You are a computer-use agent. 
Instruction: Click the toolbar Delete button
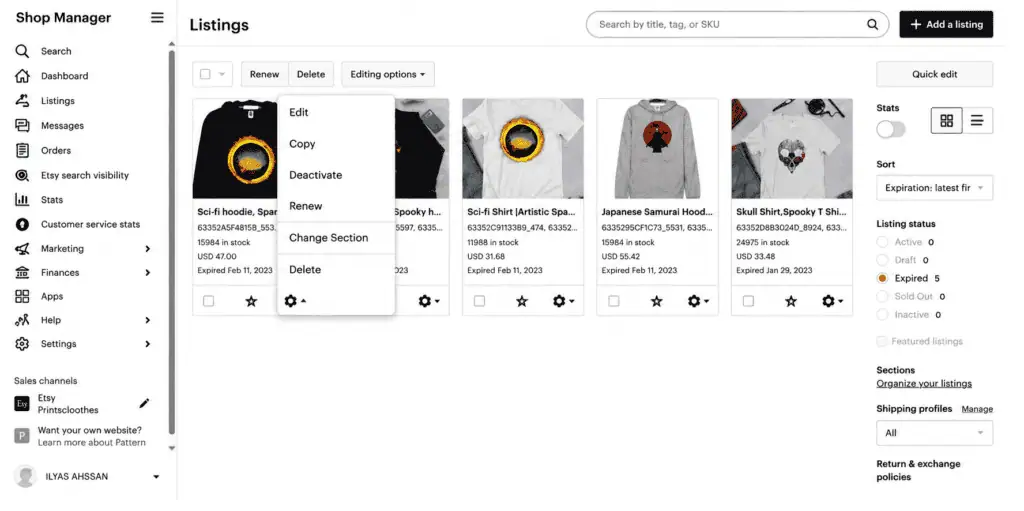[x=311, y=74]
